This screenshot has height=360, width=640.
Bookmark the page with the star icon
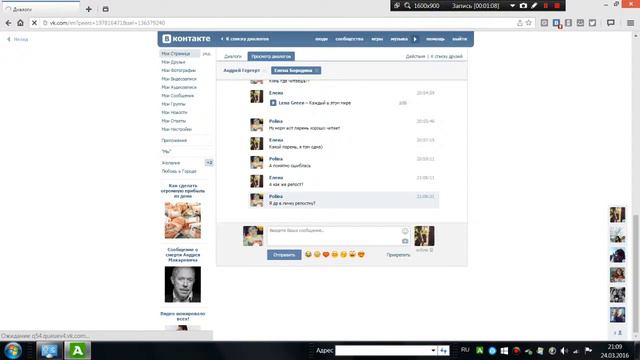point(529,23)
